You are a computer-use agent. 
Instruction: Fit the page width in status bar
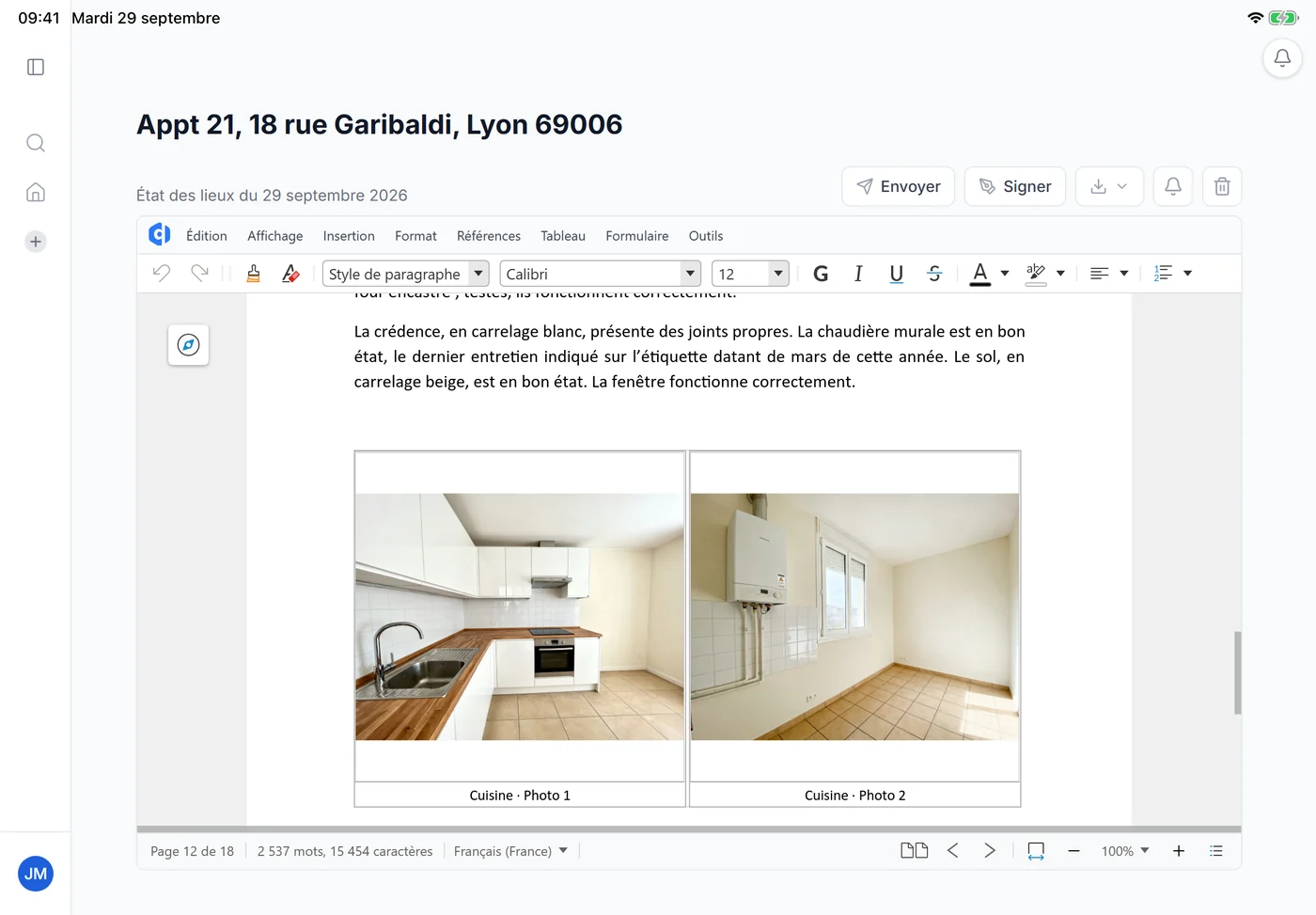point(1036,851)
